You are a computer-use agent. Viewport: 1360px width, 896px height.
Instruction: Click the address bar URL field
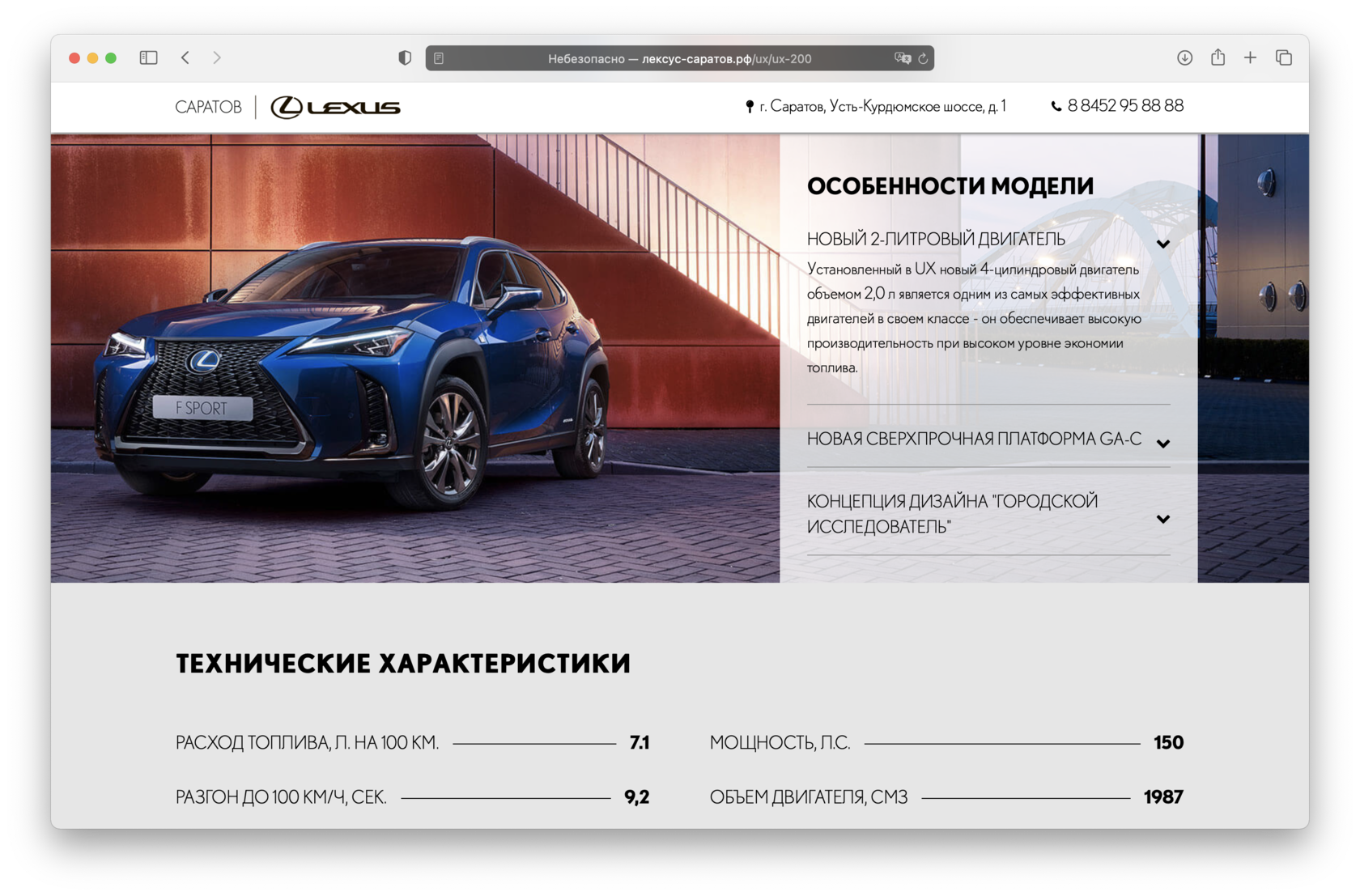(x=679, y=58)
